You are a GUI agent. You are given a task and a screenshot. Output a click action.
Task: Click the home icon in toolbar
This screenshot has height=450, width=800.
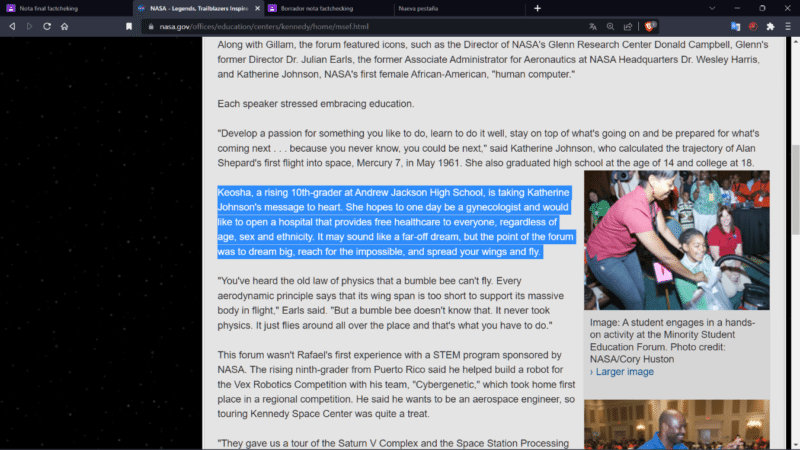click(x=65, y=26)
